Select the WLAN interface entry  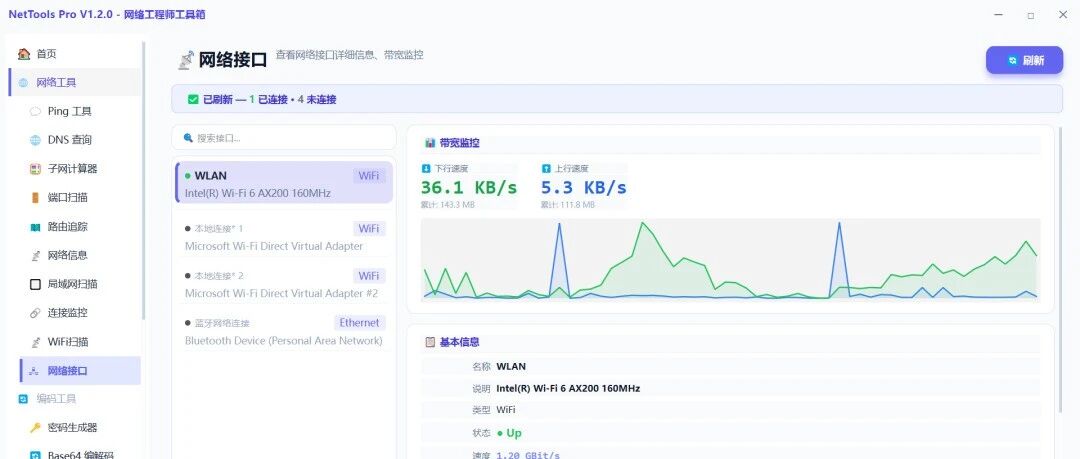click(284, 183)
